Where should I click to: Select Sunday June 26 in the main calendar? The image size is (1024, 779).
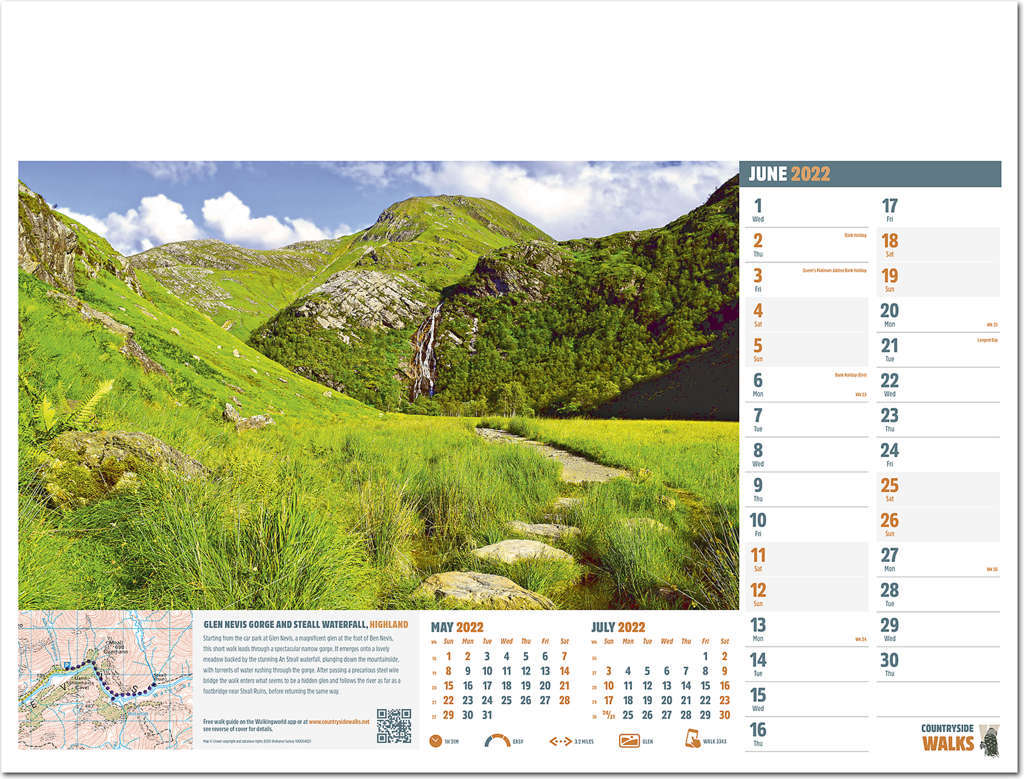938,524
